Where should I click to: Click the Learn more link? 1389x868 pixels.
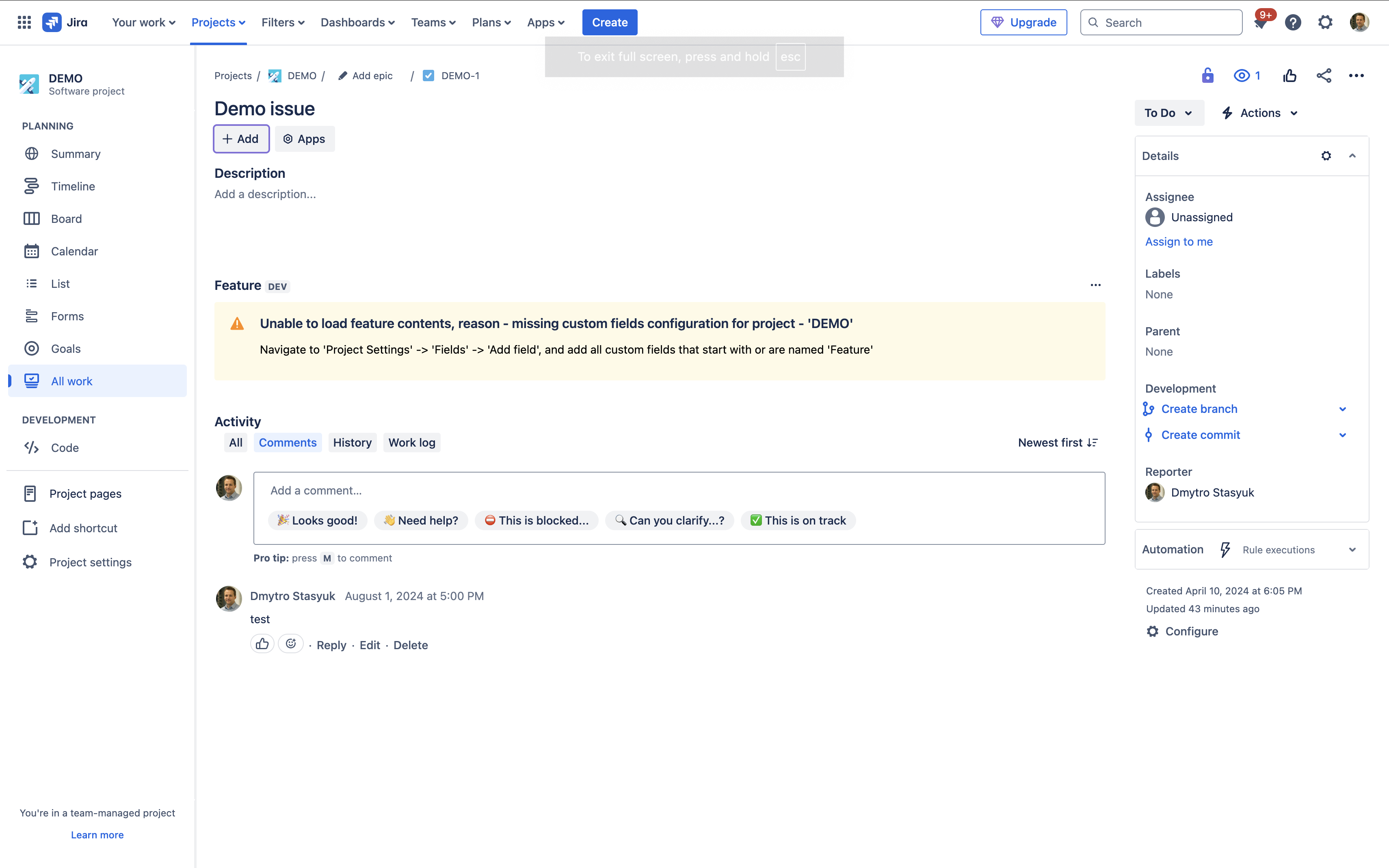[x=97, y=835]
